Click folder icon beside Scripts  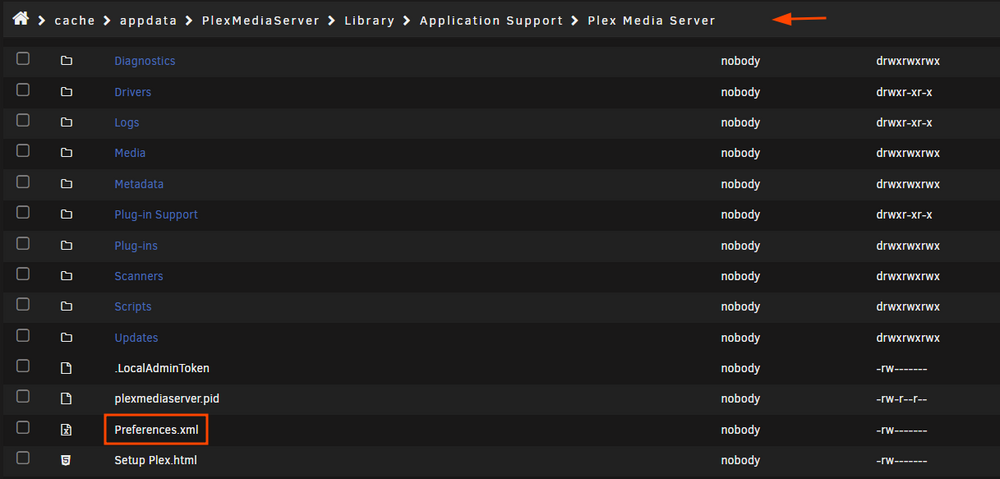point(66,307)
